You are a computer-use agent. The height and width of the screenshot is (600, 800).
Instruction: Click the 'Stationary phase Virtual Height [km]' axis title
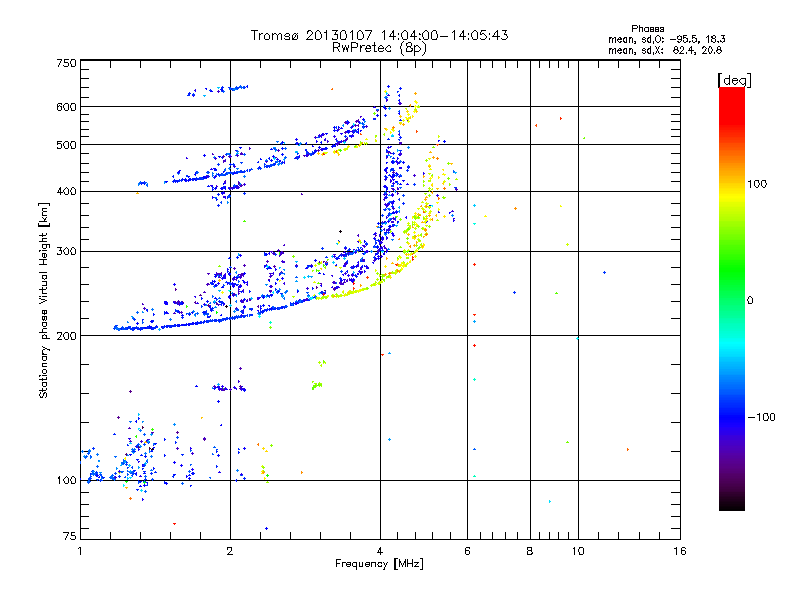point(44,300)
